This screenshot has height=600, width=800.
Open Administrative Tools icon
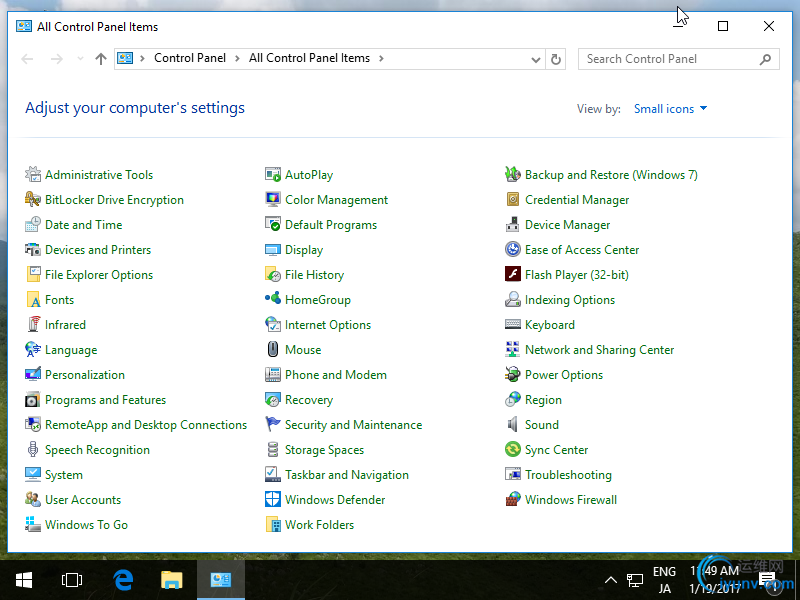pos(33,174)
